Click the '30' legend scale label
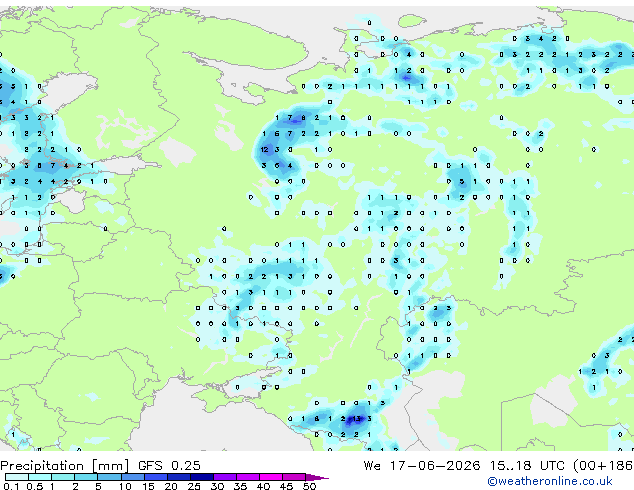This screenshot has height=490, width=634. (x=217, y=486)
